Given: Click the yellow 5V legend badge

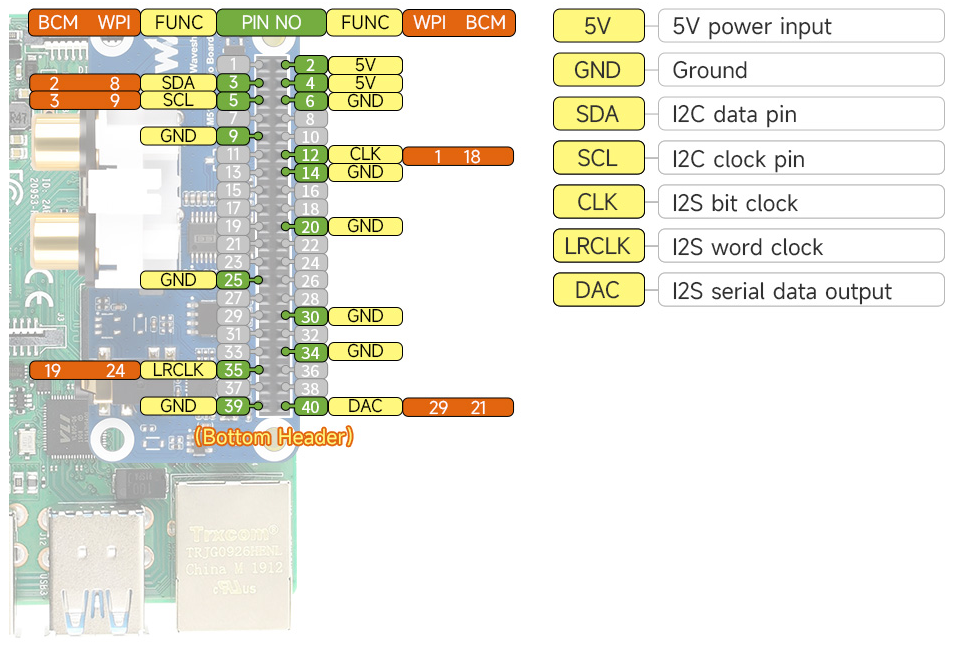Looking at the screenshot, I should 597,27.
